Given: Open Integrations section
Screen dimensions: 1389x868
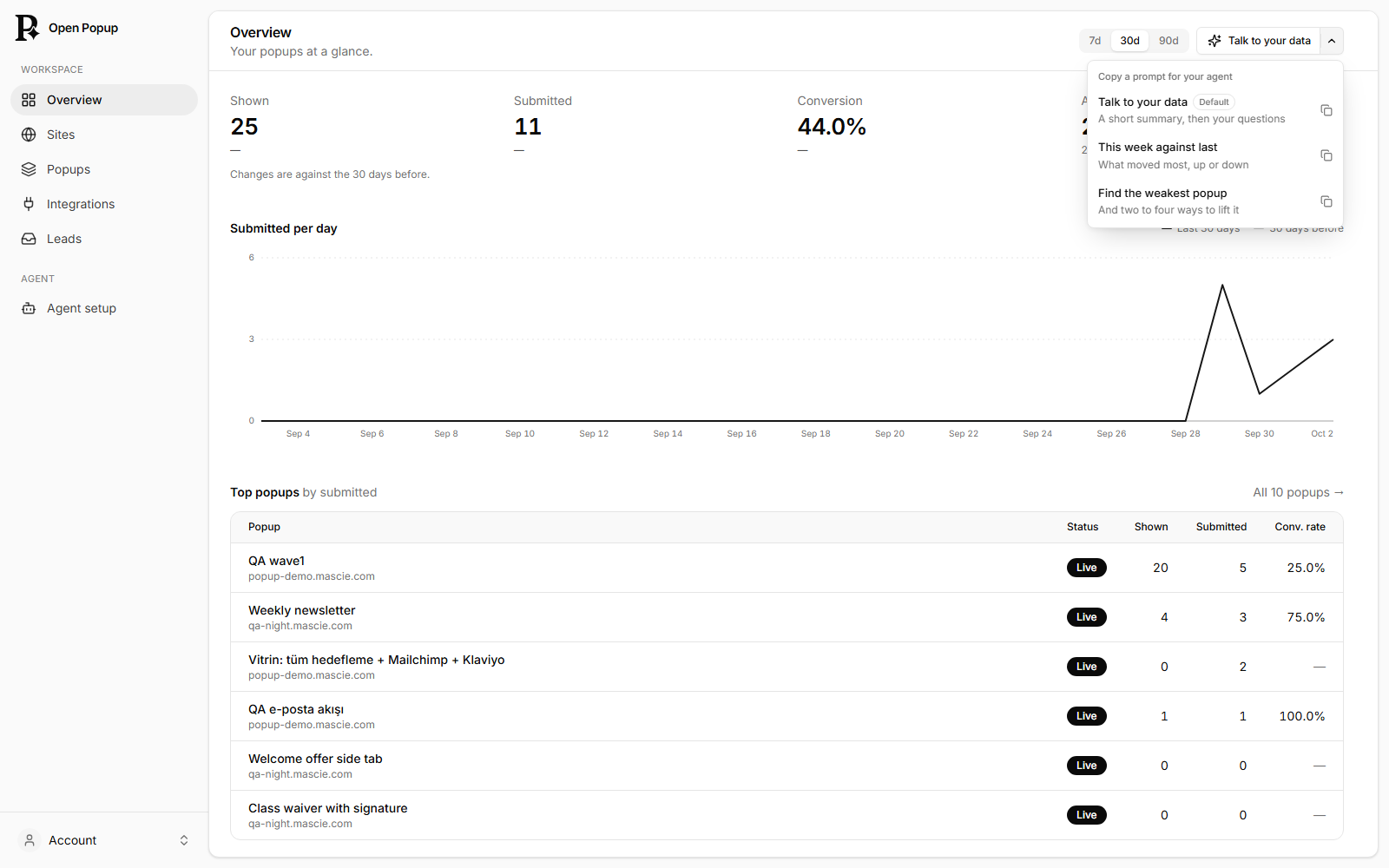Looking at the screenshot, I should tap(104, 204).
